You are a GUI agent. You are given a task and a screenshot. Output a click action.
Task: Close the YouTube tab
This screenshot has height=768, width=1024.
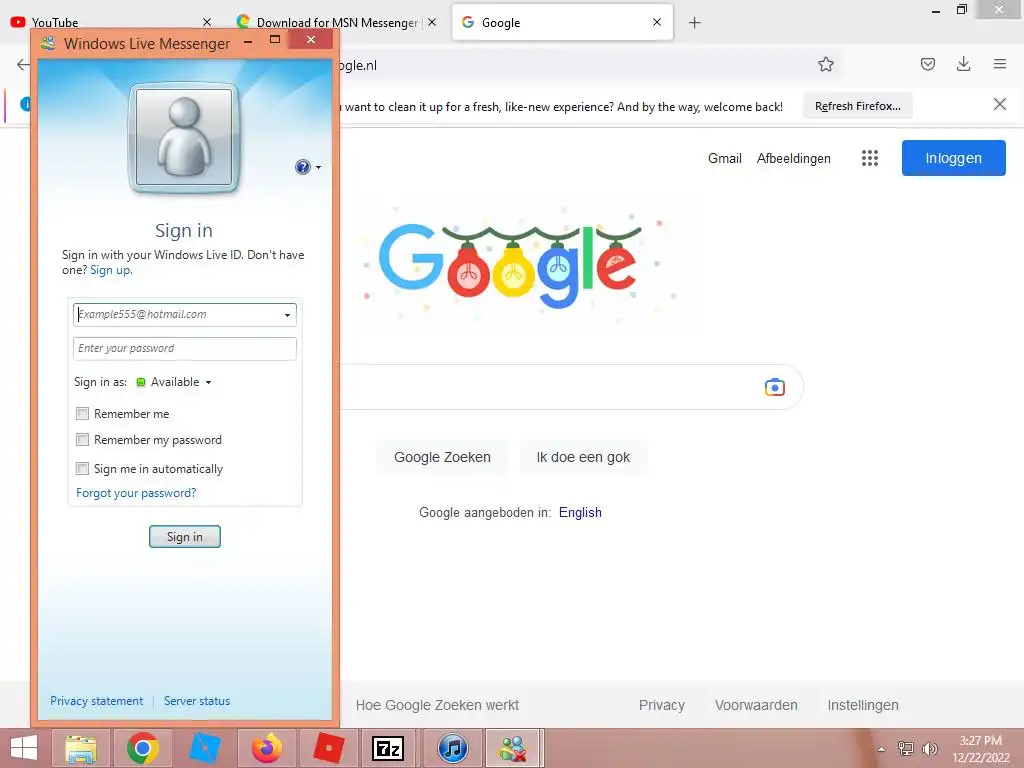tap(207, 22)
